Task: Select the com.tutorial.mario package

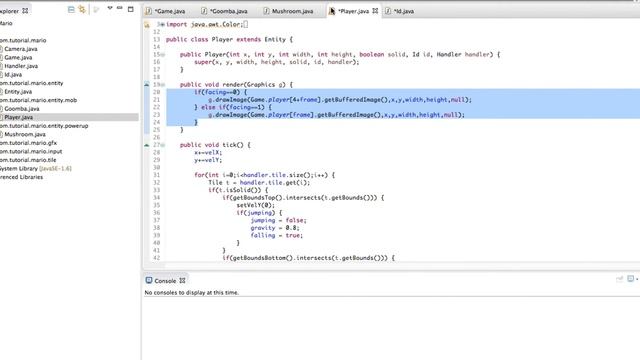Action: 23,40
